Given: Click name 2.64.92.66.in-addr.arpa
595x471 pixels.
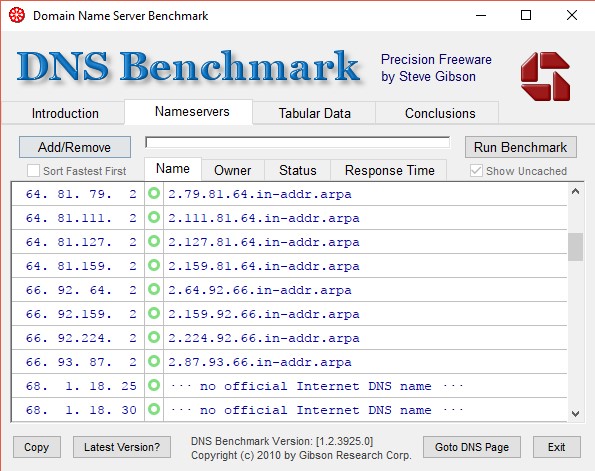Looking at the screenshot, I should 260,290.
